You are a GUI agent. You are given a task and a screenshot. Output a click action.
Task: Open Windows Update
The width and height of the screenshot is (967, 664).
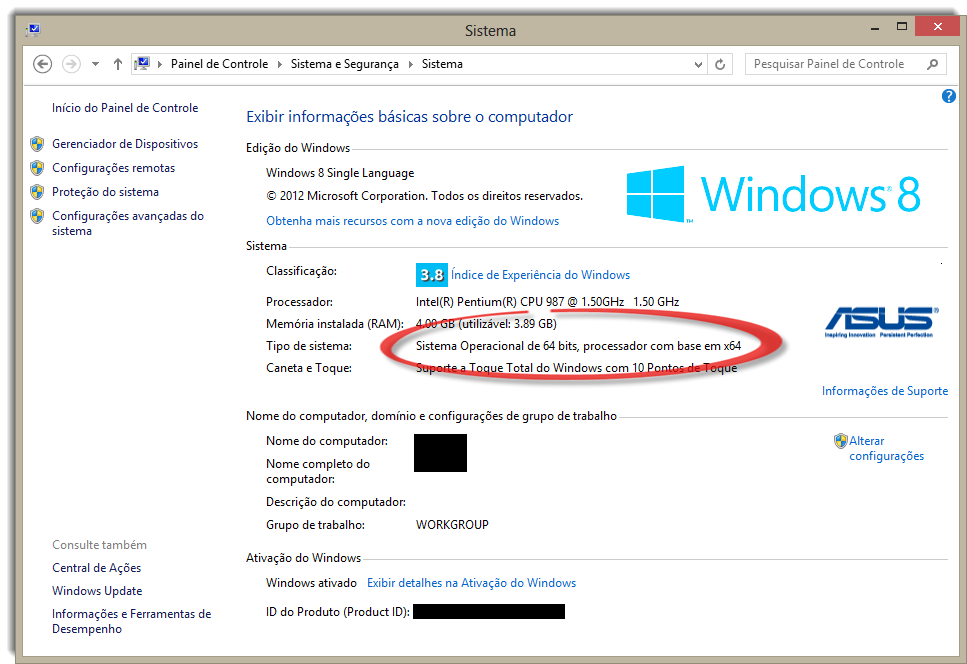click(x=97, y=591)
